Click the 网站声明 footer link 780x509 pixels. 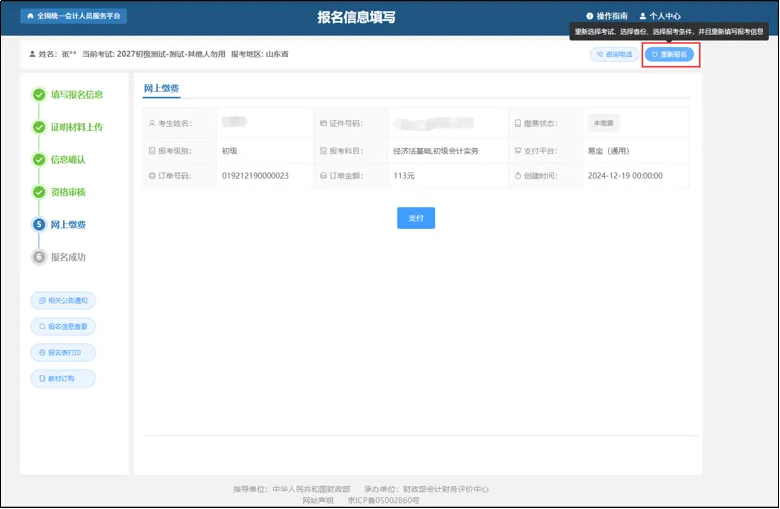pyautogui.click(x=318, y=500)
